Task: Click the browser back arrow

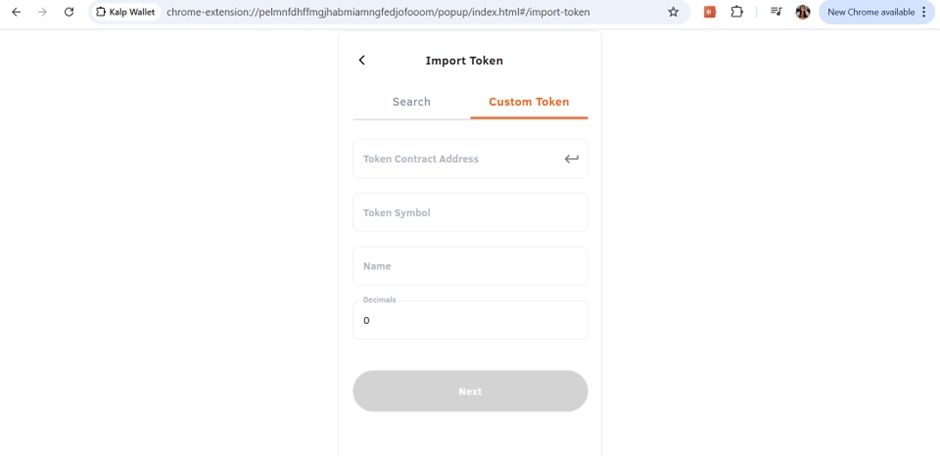Action: point(16,12)
